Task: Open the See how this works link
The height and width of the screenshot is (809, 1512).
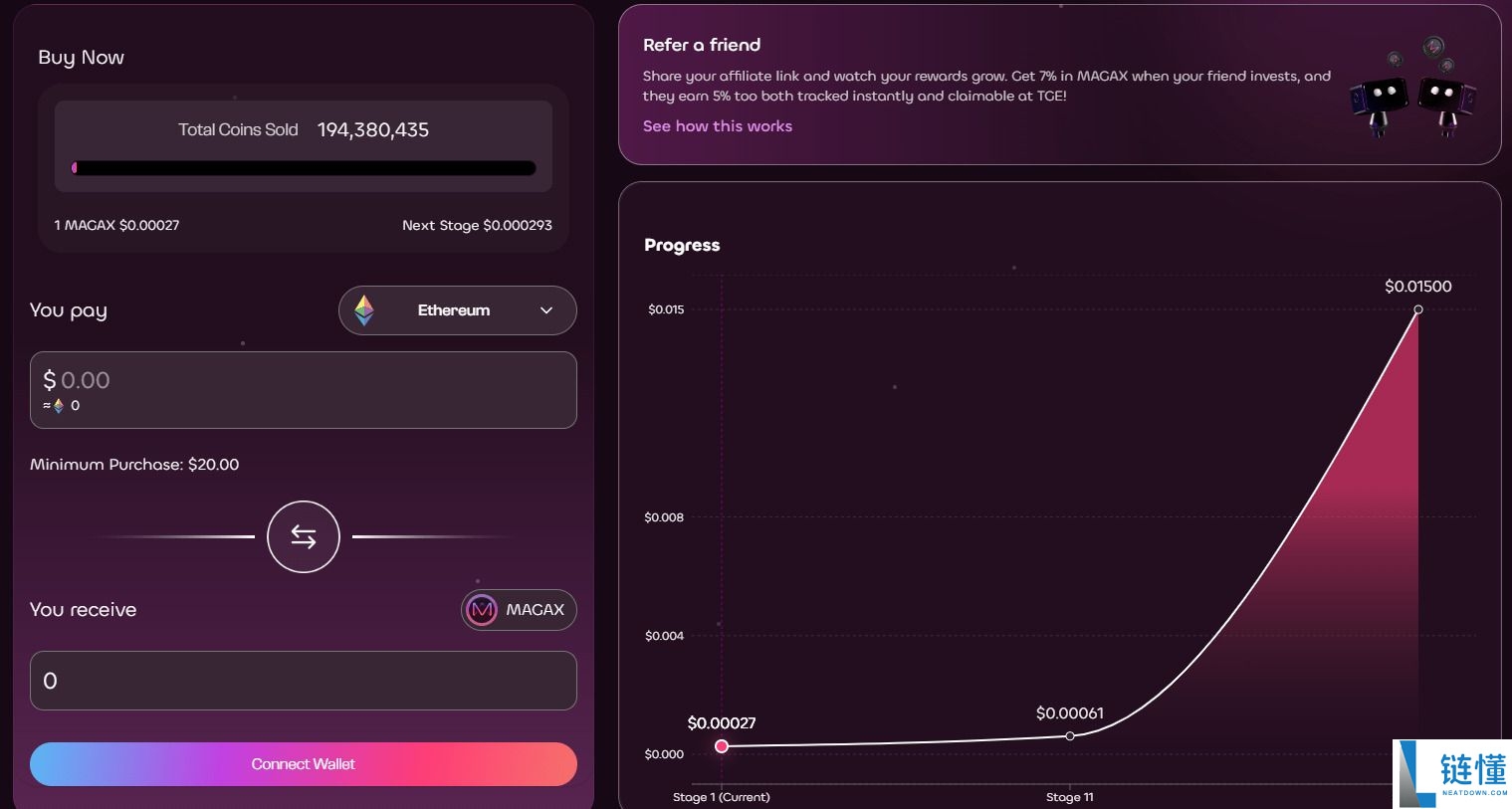Action: 718,126
